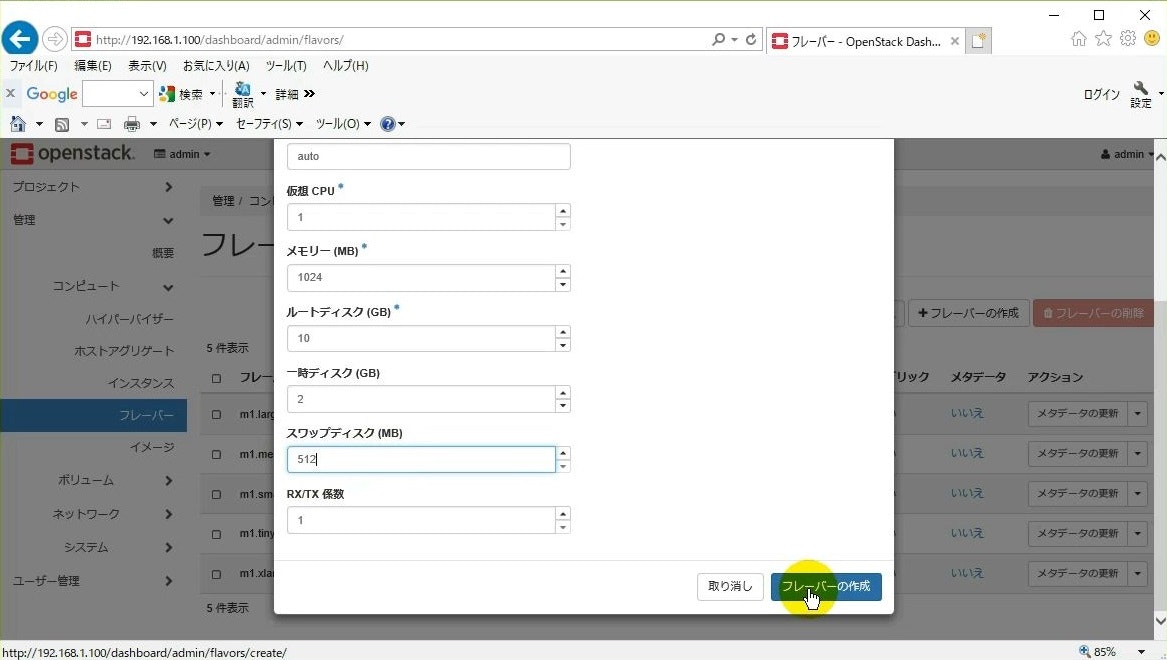Viewport: 1167px width, 660px height.
Task: Open the 85% zoom level dropdown
Action: pyautogui.click(x=1141, y=652)
